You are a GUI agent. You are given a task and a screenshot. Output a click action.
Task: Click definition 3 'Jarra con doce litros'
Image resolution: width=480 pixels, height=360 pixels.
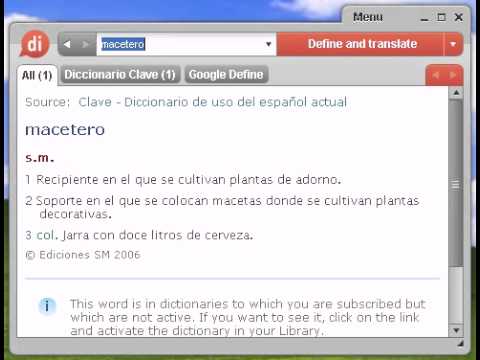click(x=139, y=235)
